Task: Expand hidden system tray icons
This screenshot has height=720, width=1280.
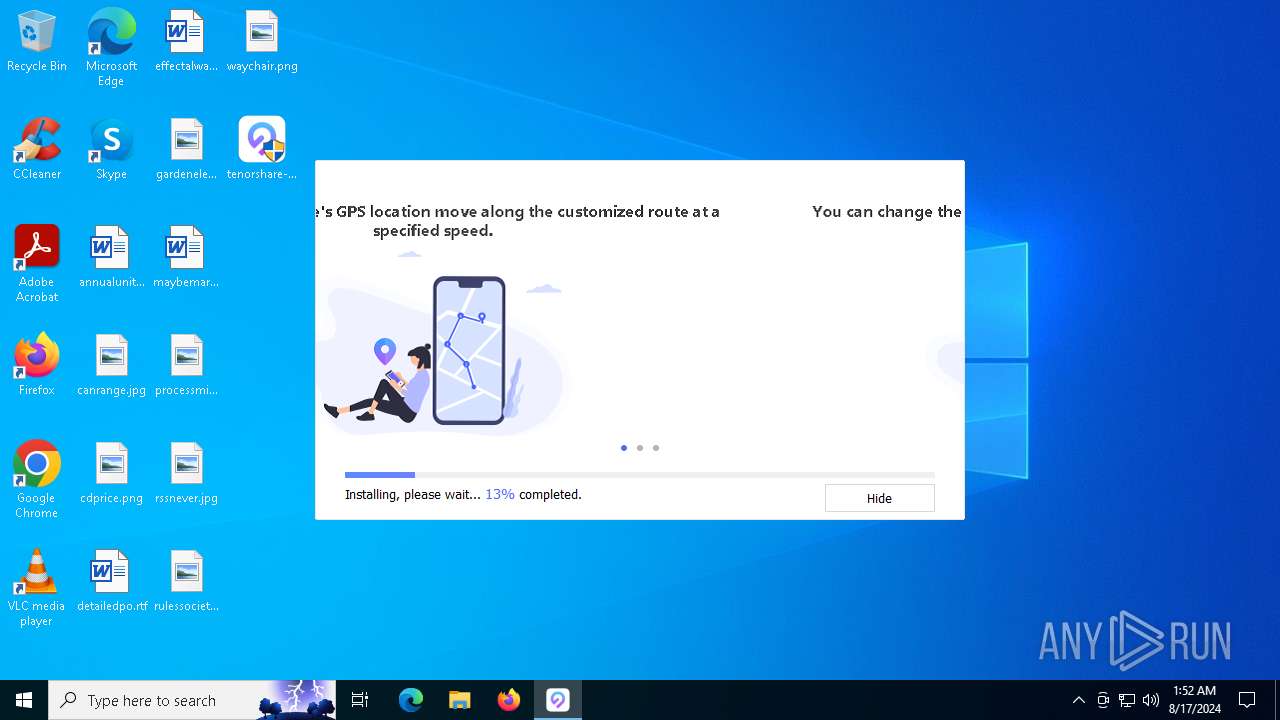Action: pos(1078,700)
